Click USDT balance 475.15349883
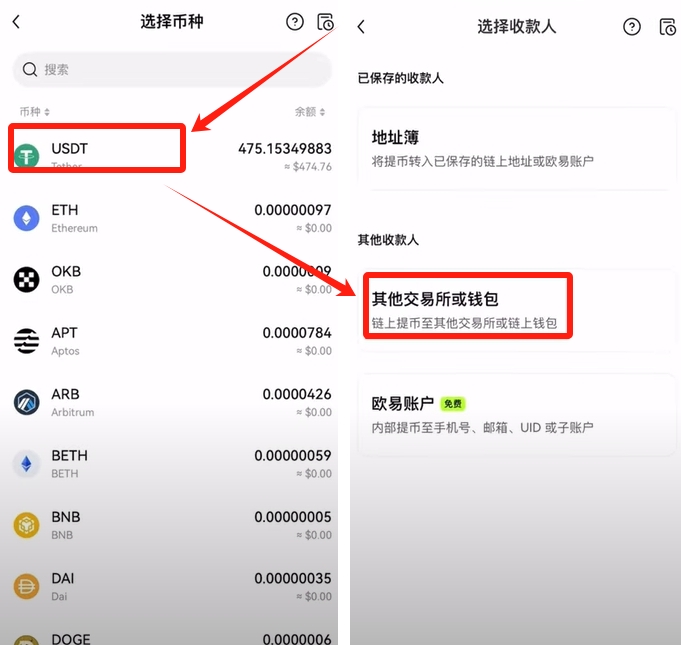This screenshot has height=645, width=681. 284,149
